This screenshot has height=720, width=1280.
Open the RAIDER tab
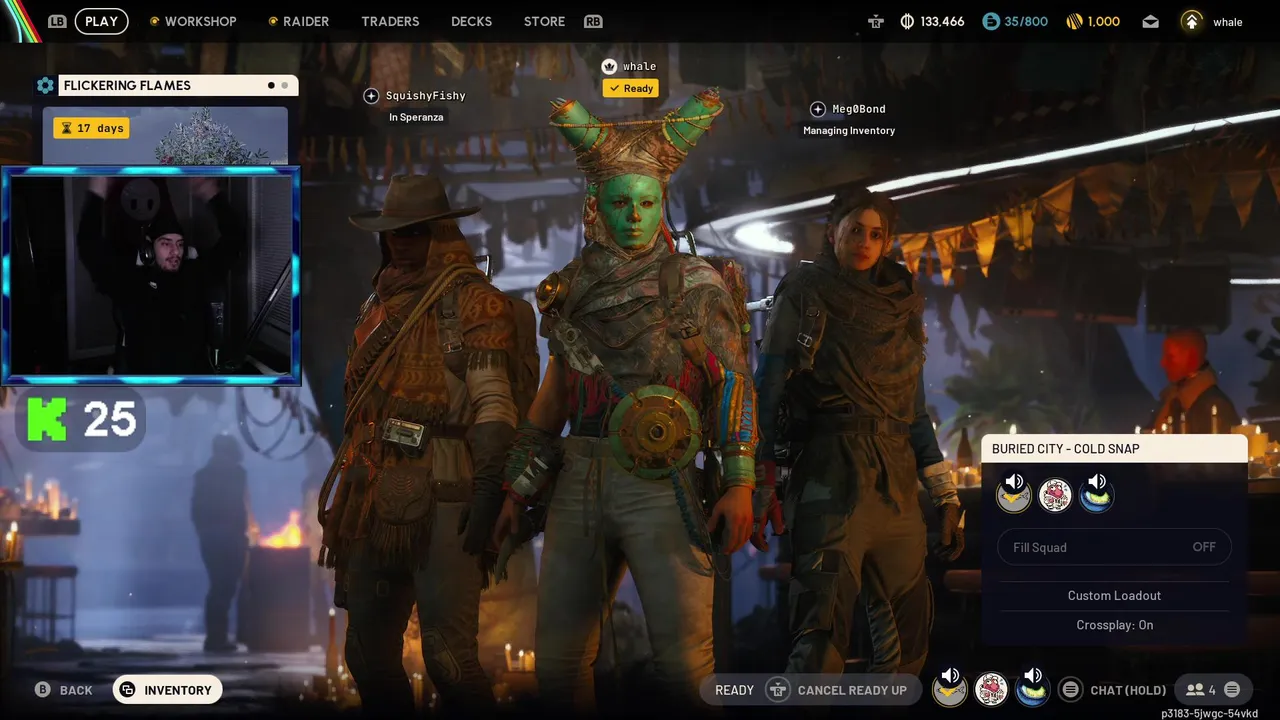(306, 21)
